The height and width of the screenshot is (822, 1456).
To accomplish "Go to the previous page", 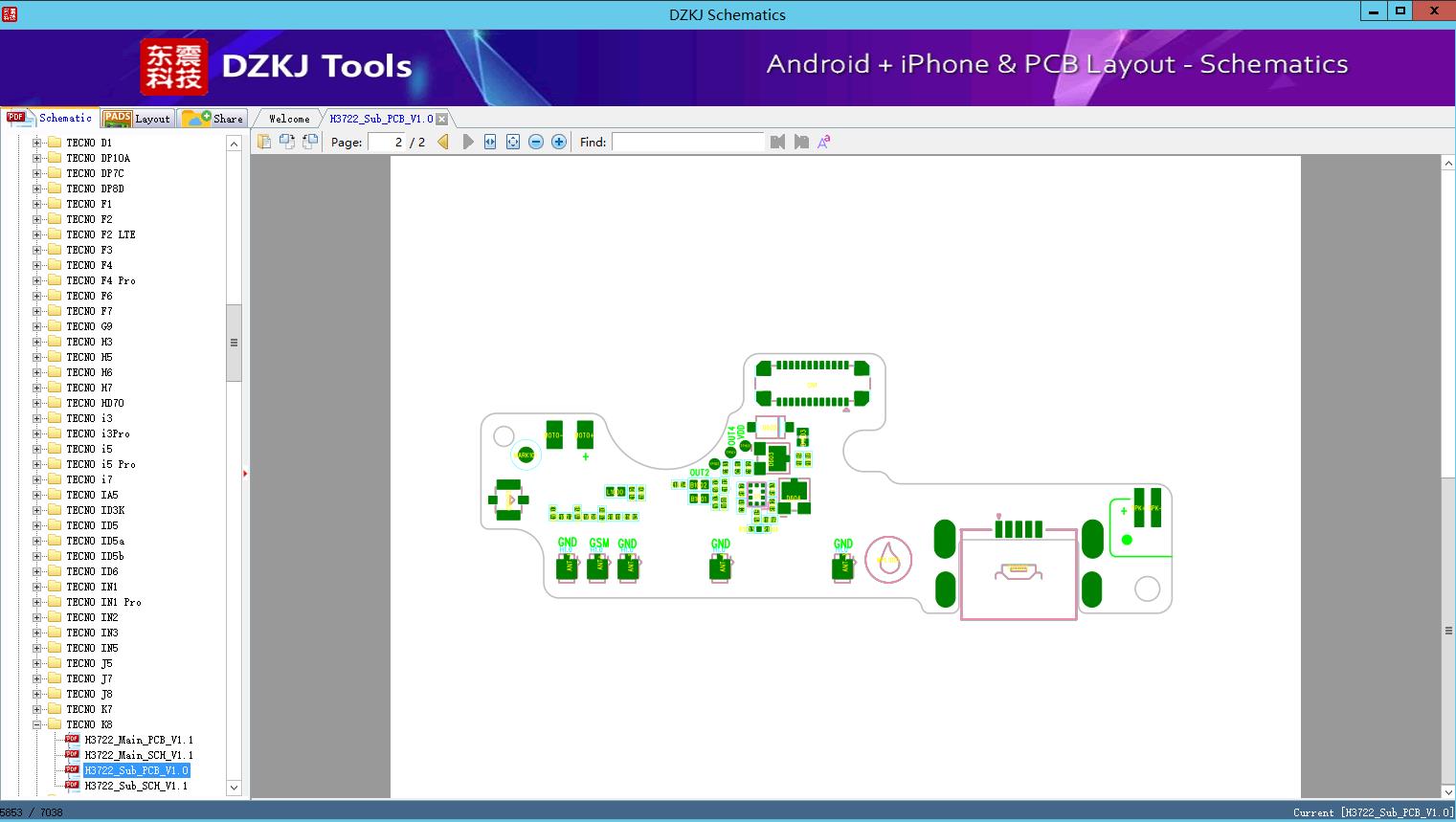I will [443, 142].
